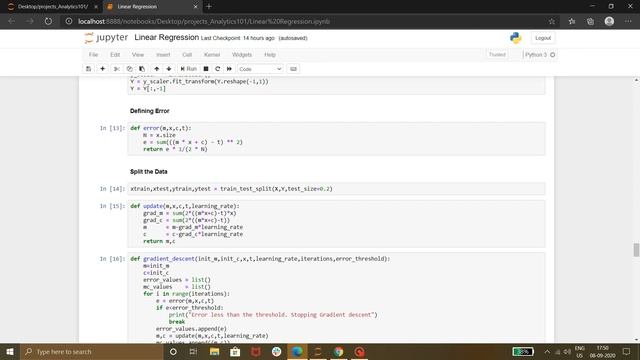This screenshot has height=360, width=640.
Task: Open the View menu
Action: tap(138, 55)
